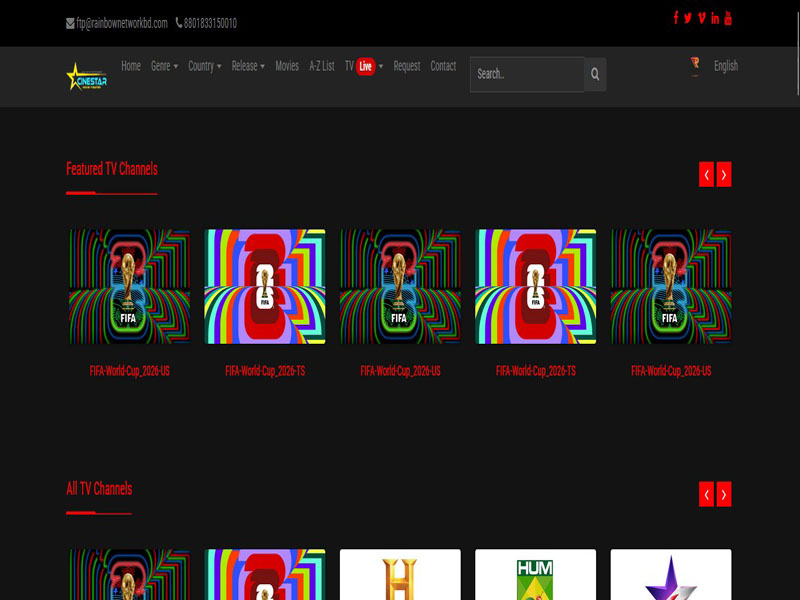Image resolution: width=800 pixels, height=600 pixels.
Task: Open the English language selector
Action: (726, 66)
